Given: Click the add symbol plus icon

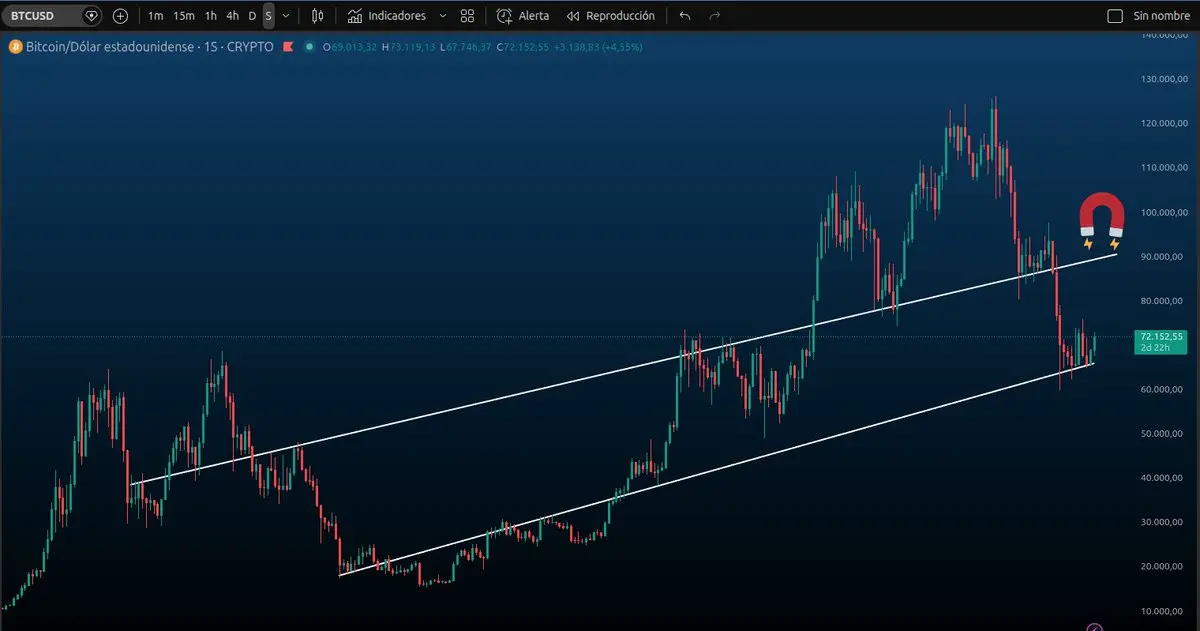Looking at the screenshot, I should (x=120, y=16).
